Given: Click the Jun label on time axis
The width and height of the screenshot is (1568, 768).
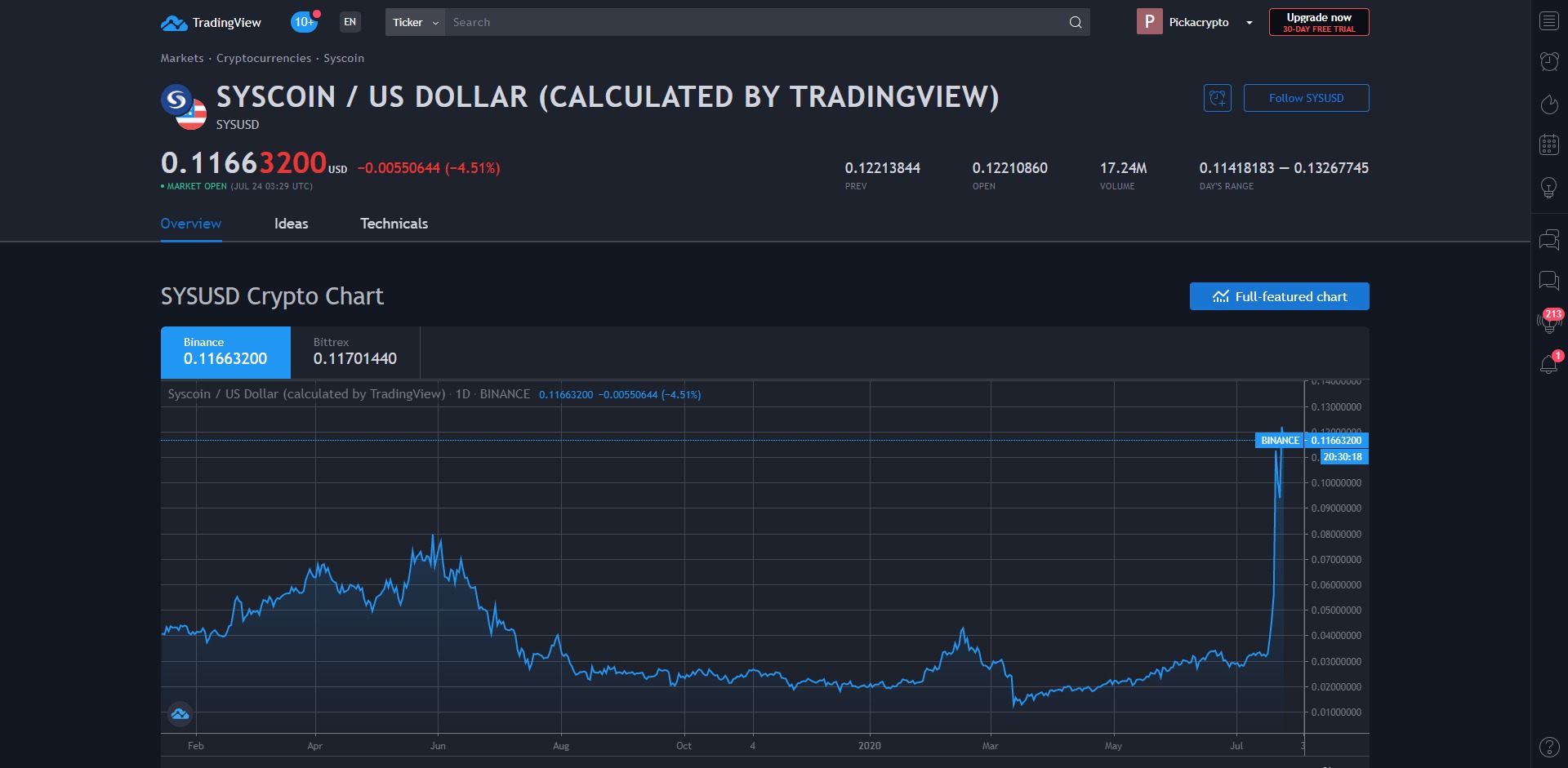Looking at the screenshot, I should click(439, 746).
